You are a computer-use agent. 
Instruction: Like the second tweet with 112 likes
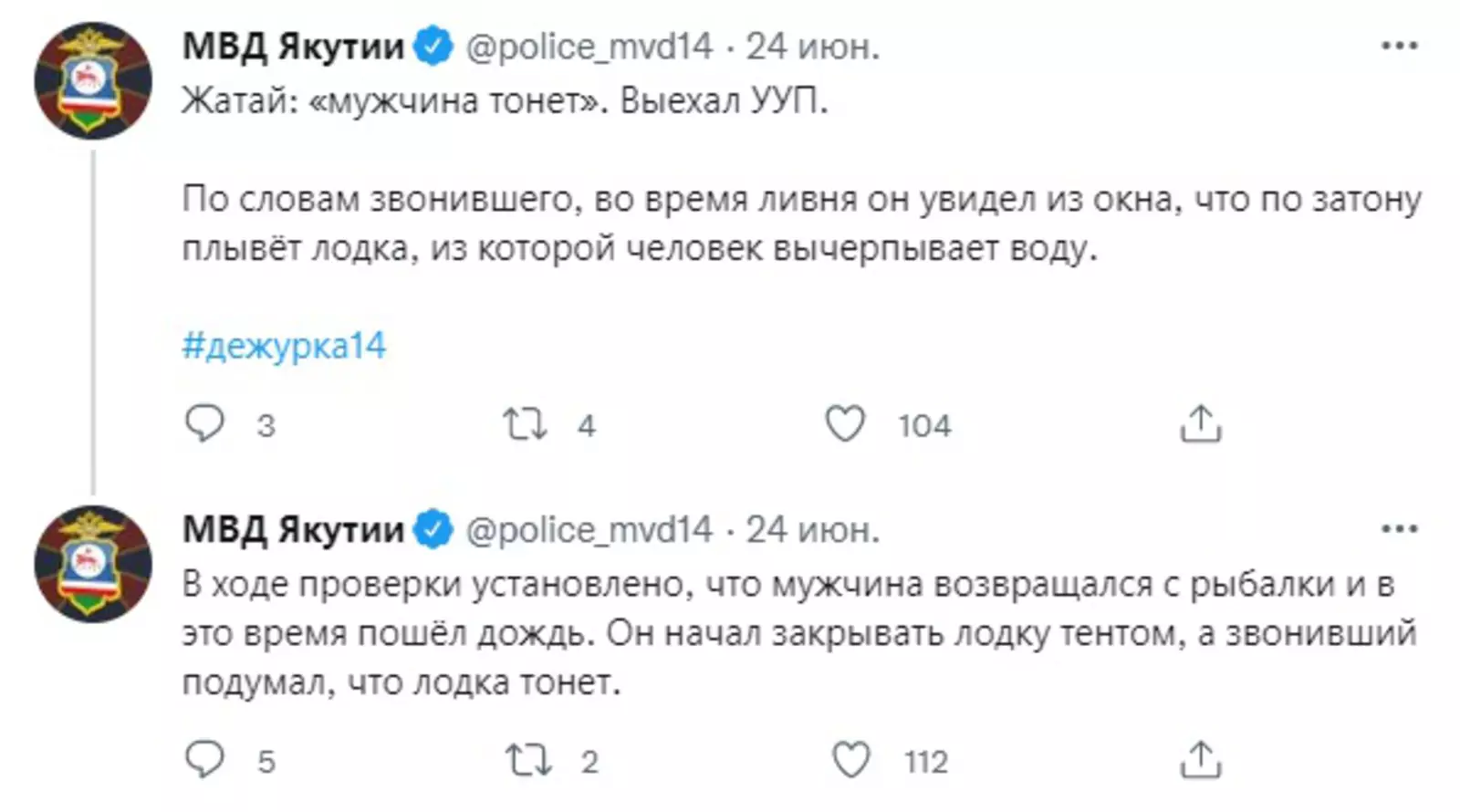coord(851,760)
